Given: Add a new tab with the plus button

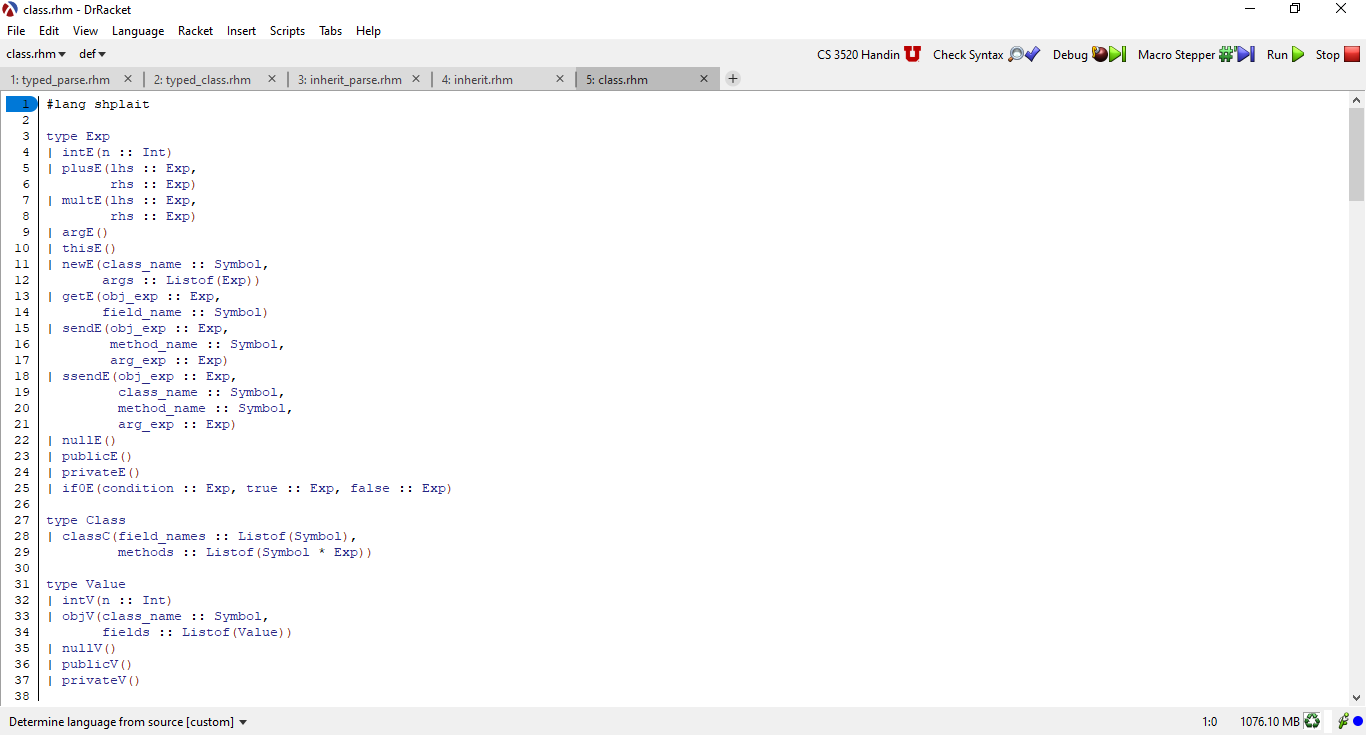Looking at the screenshot, I should (x=733, y=79).
